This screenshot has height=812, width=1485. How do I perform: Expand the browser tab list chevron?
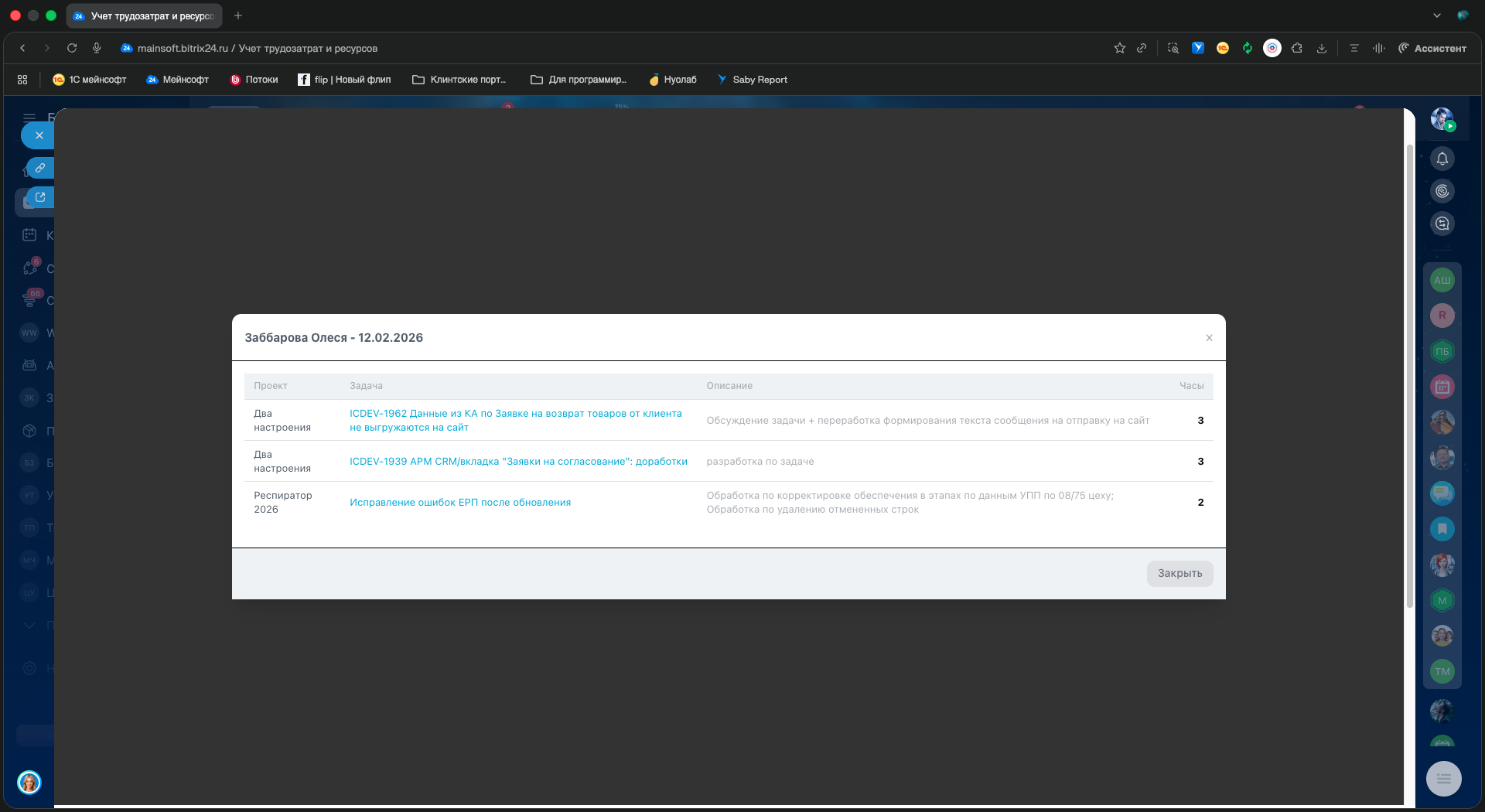coord(1436,15)
